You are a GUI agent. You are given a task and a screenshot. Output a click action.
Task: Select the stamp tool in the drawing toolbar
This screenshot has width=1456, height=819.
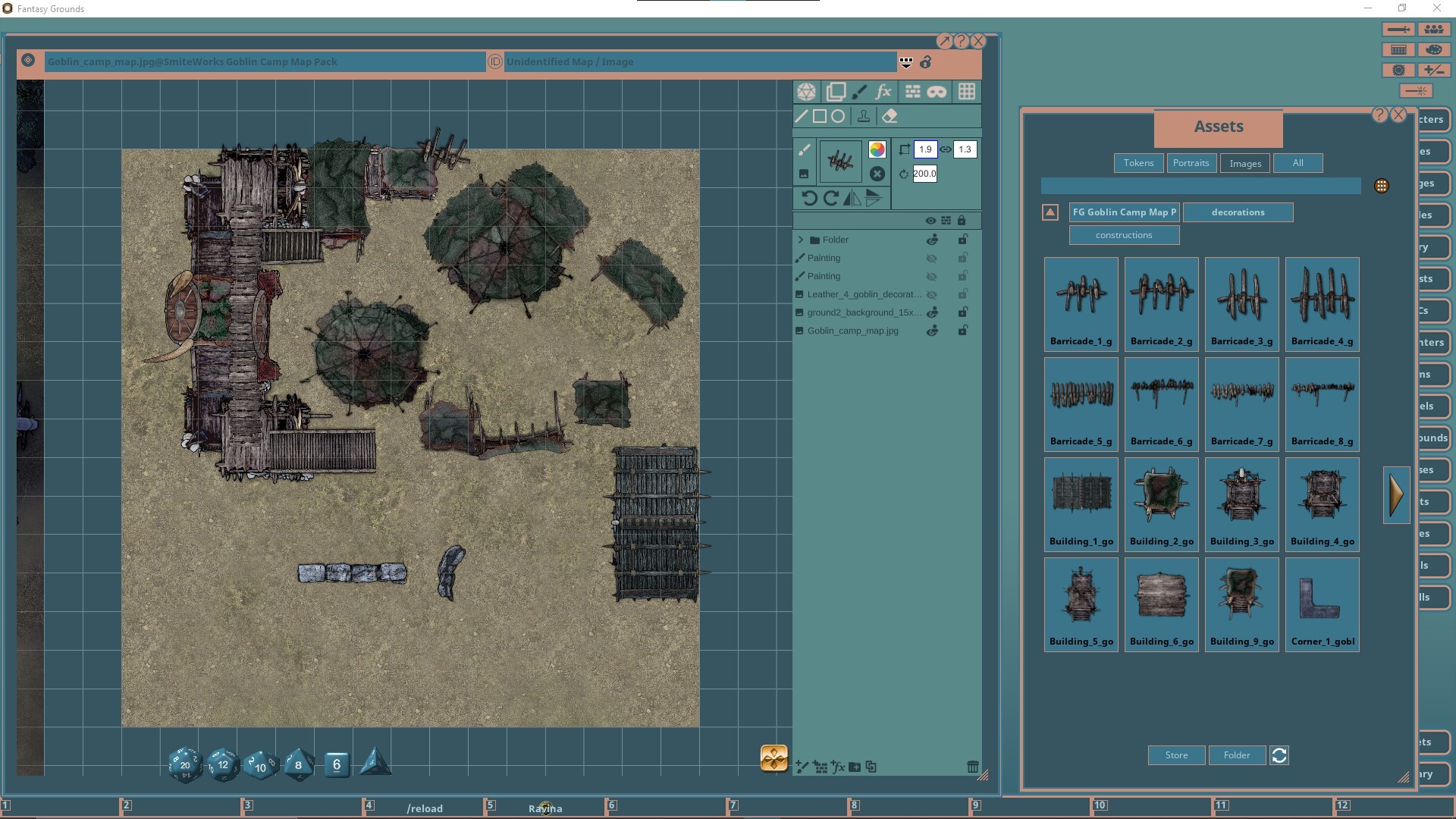864,116
